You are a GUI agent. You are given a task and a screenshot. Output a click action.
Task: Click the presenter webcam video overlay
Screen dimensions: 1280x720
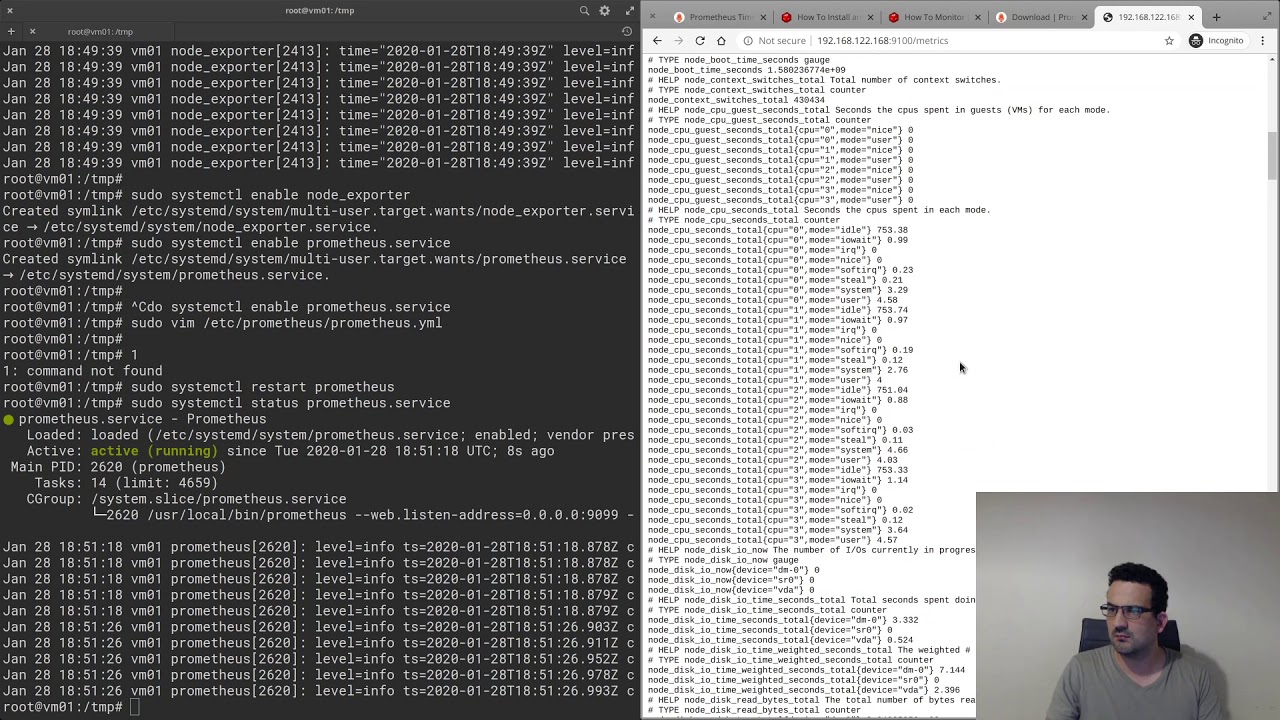(x=1127, y=605)
